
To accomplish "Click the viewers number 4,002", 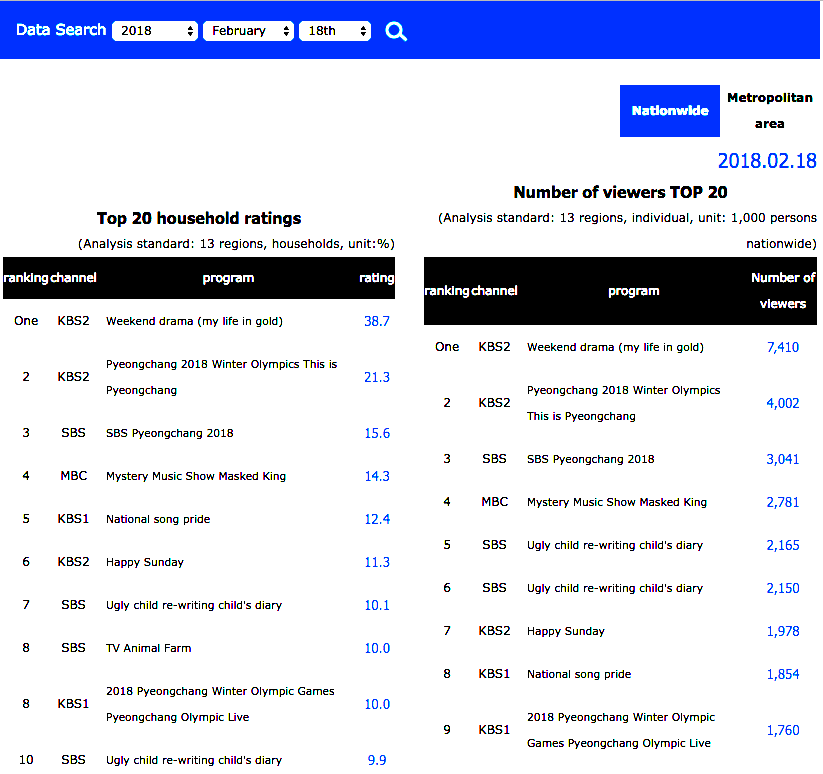I will click(783, 404).
